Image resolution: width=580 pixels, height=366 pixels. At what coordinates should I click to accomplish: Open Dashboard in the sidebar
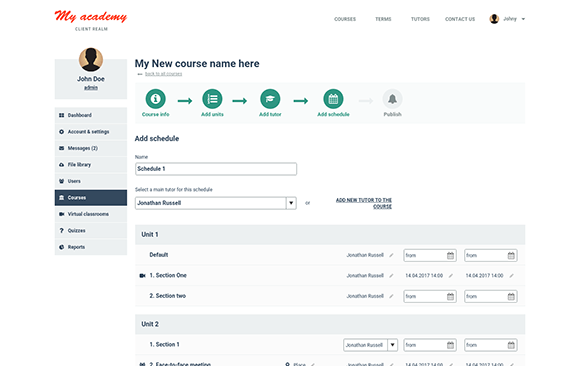tap(91, 115)
